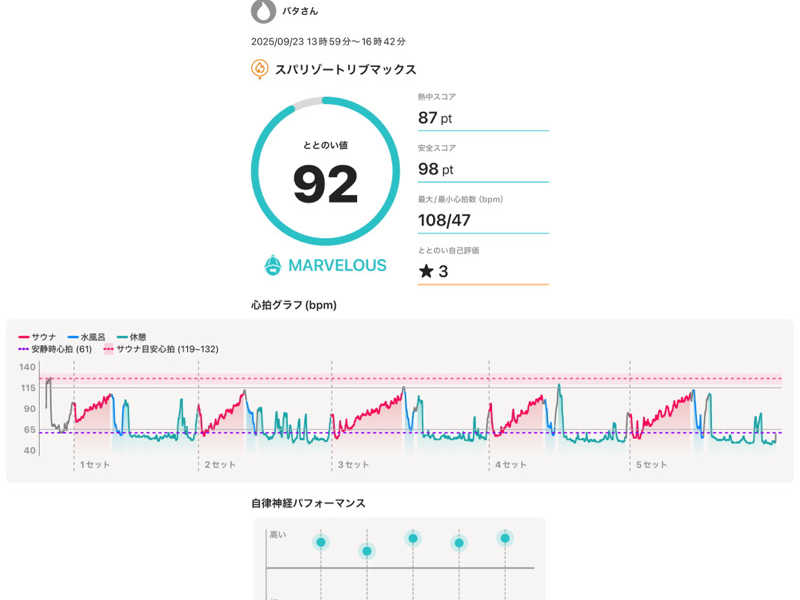800x600 pixels.
Task: Click the 熱中スコア 87 pt value
Action: tap(435, 118)
